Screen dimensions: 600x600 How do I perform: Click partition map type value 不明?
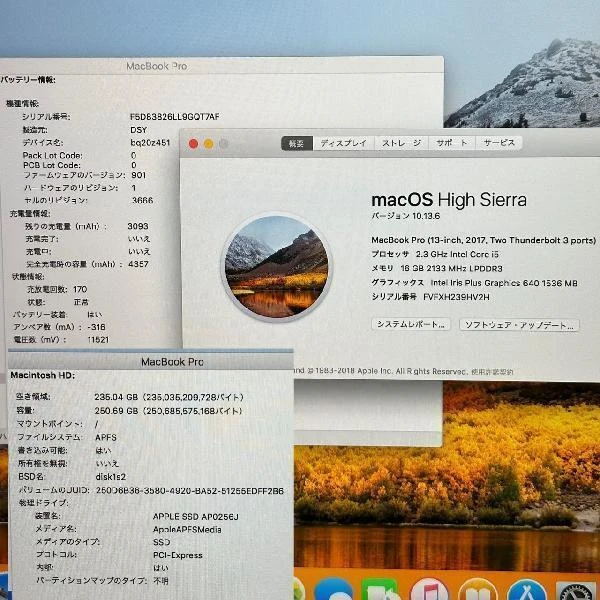click(x=161, y=581)
